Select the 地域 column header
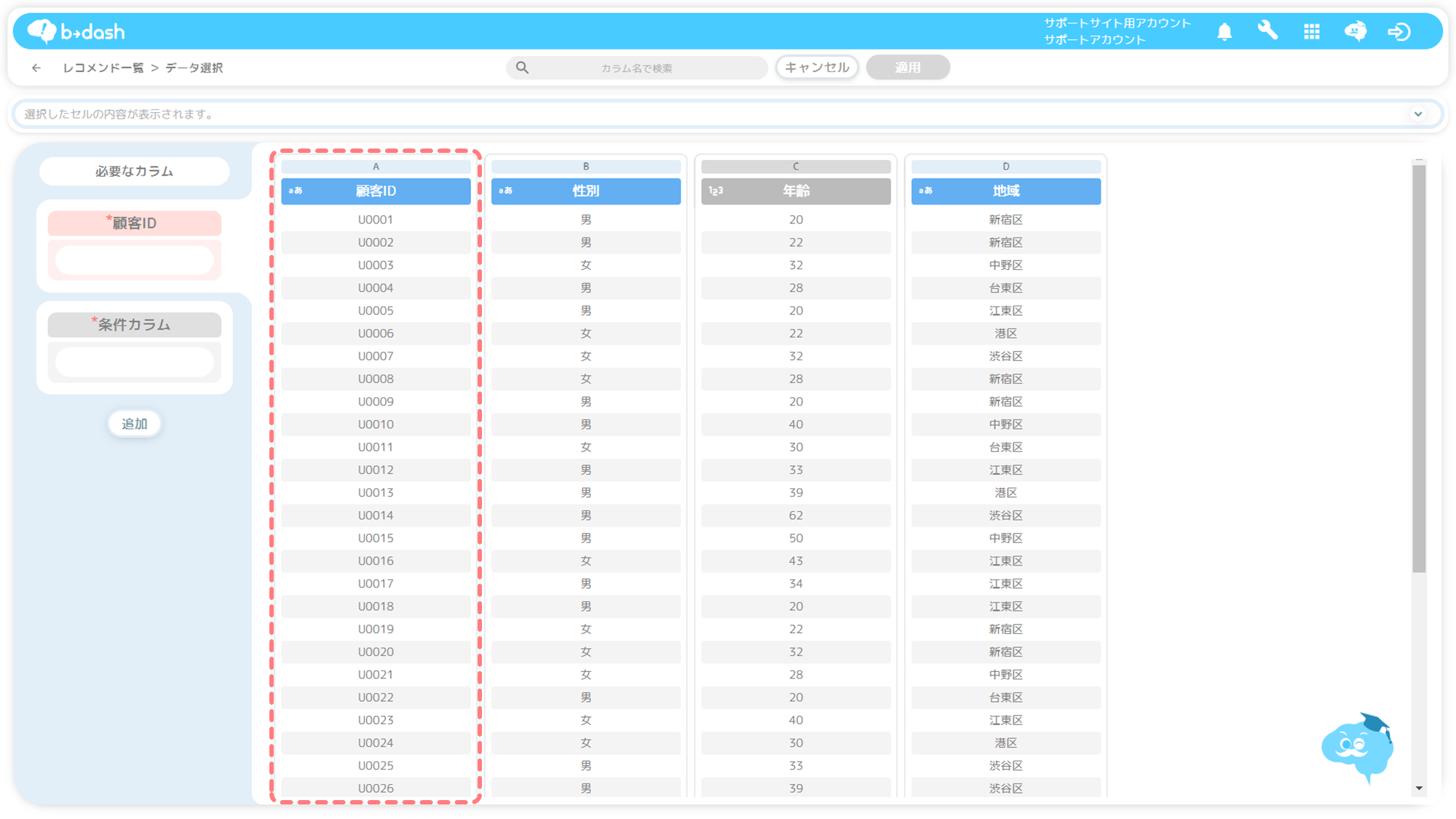 pyautogui.click(x=1006, y=191)
